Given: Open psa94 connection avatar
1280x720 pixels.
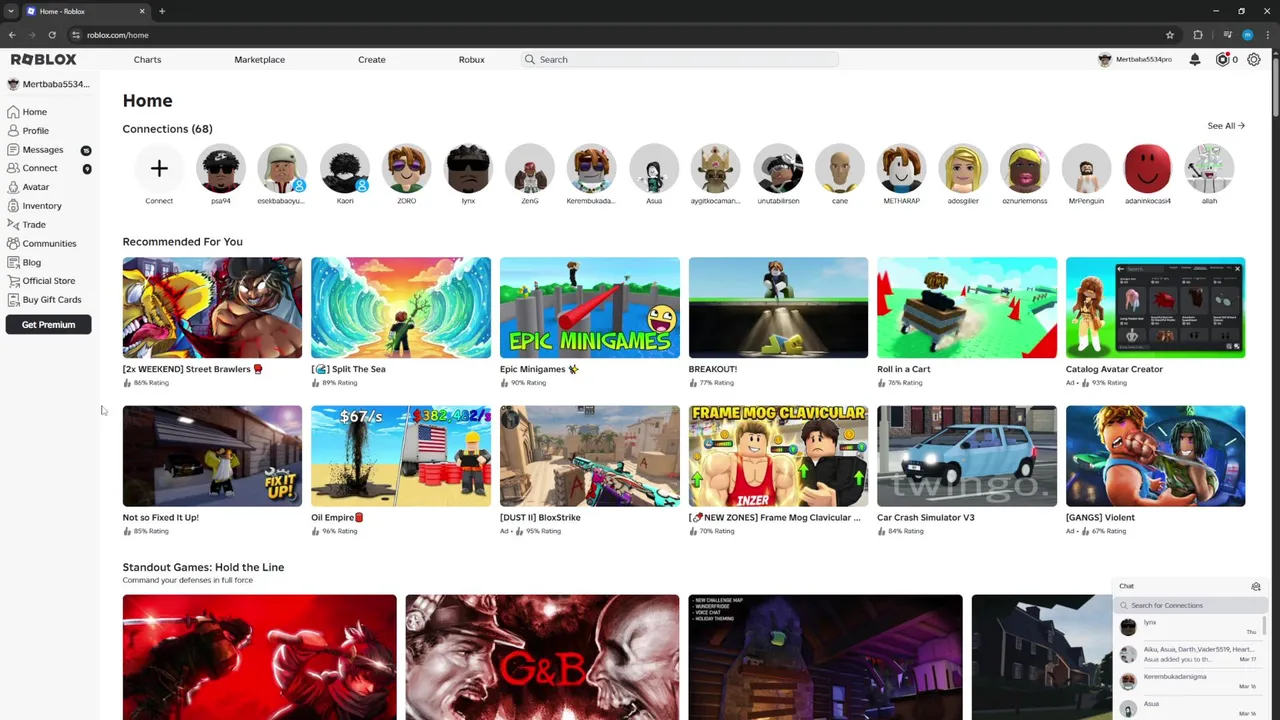Looking at the screenshot, I should point(221,169).
